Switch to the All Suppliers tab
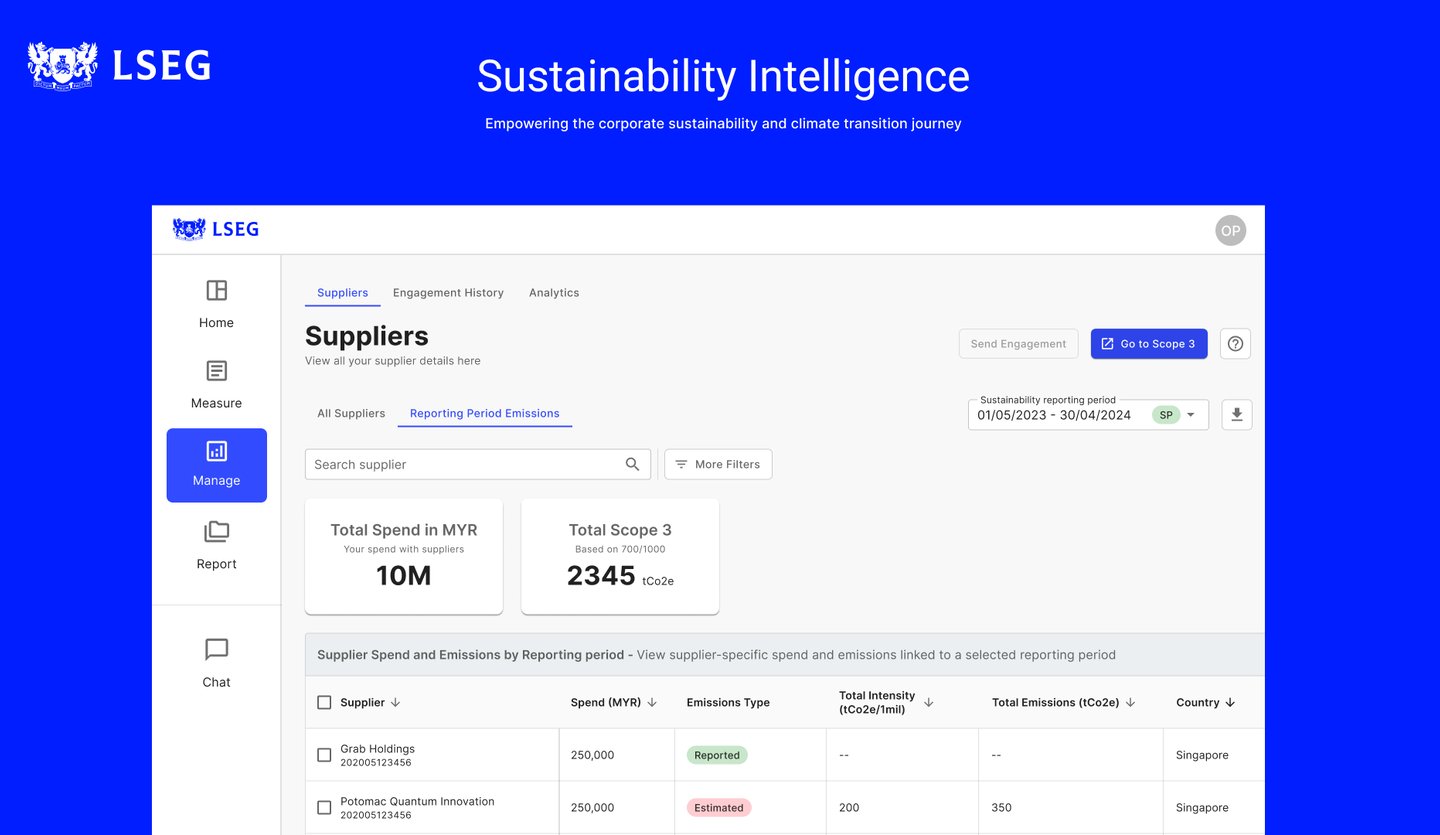This screenshot has height=835, width=1440. click(351, 413)
